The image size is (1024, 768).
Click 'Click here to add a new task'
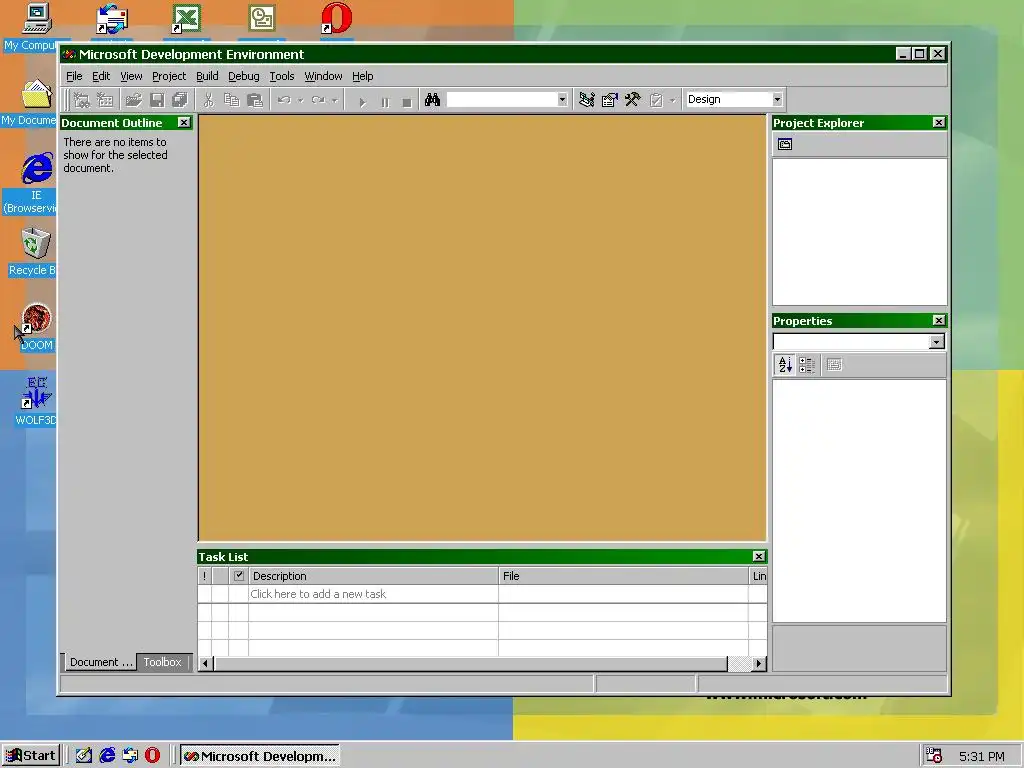(318, 594)
